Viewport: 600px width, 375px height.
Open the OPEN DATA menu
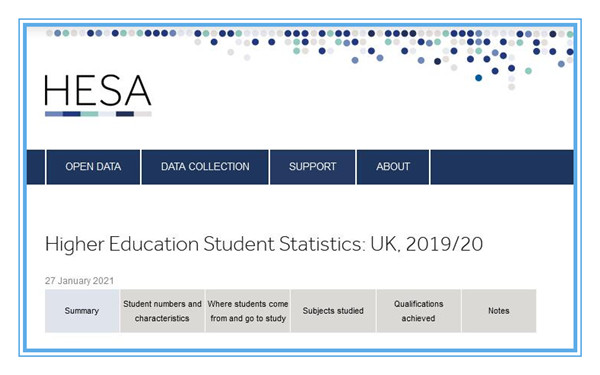[x=93, y=167]
